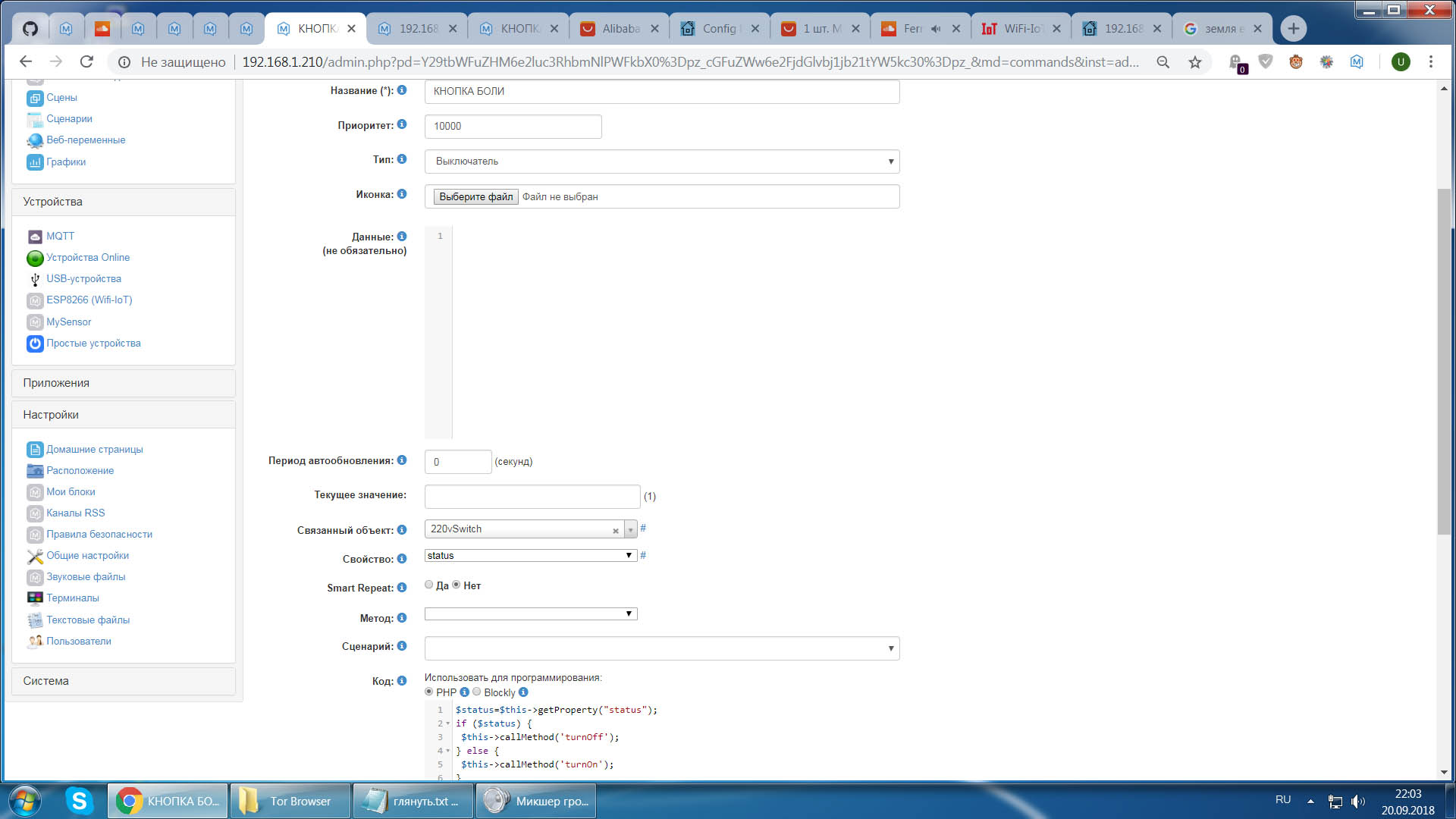Reload the page in browser
The image size is (1456, 819).
coord(86,62)
